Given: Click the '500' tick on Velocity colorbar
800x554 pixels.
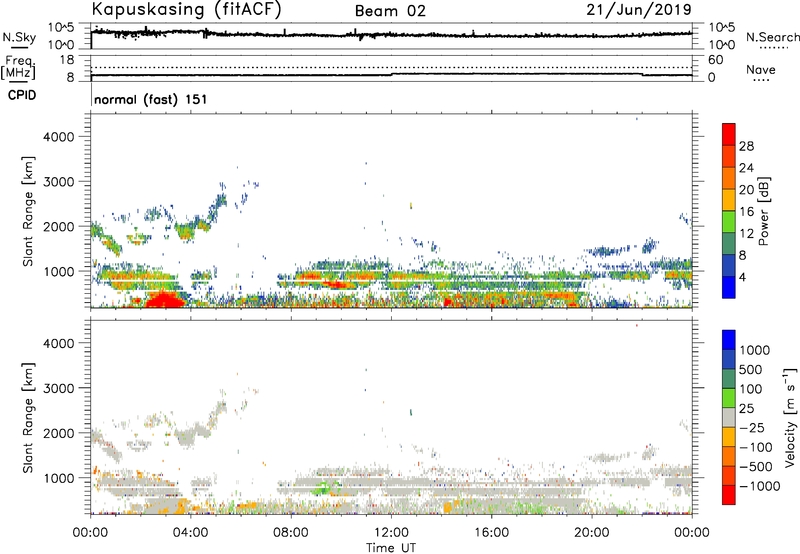Looking at the screenshot, I should pyautogui.click(x=750, y=370).
